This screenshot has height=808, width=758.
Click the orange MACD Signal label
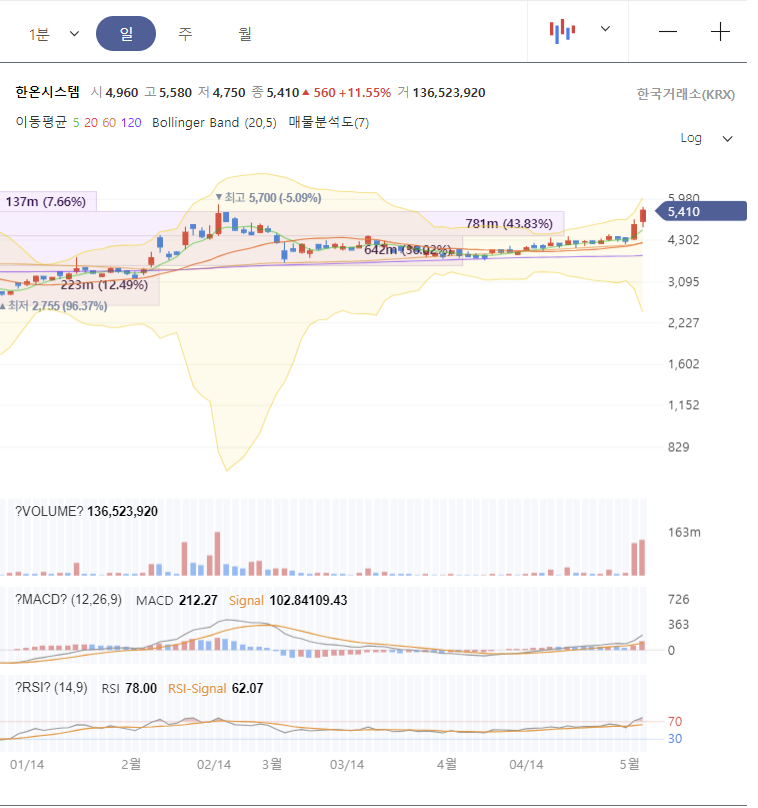pyautogui.click(x=246, y=600)
